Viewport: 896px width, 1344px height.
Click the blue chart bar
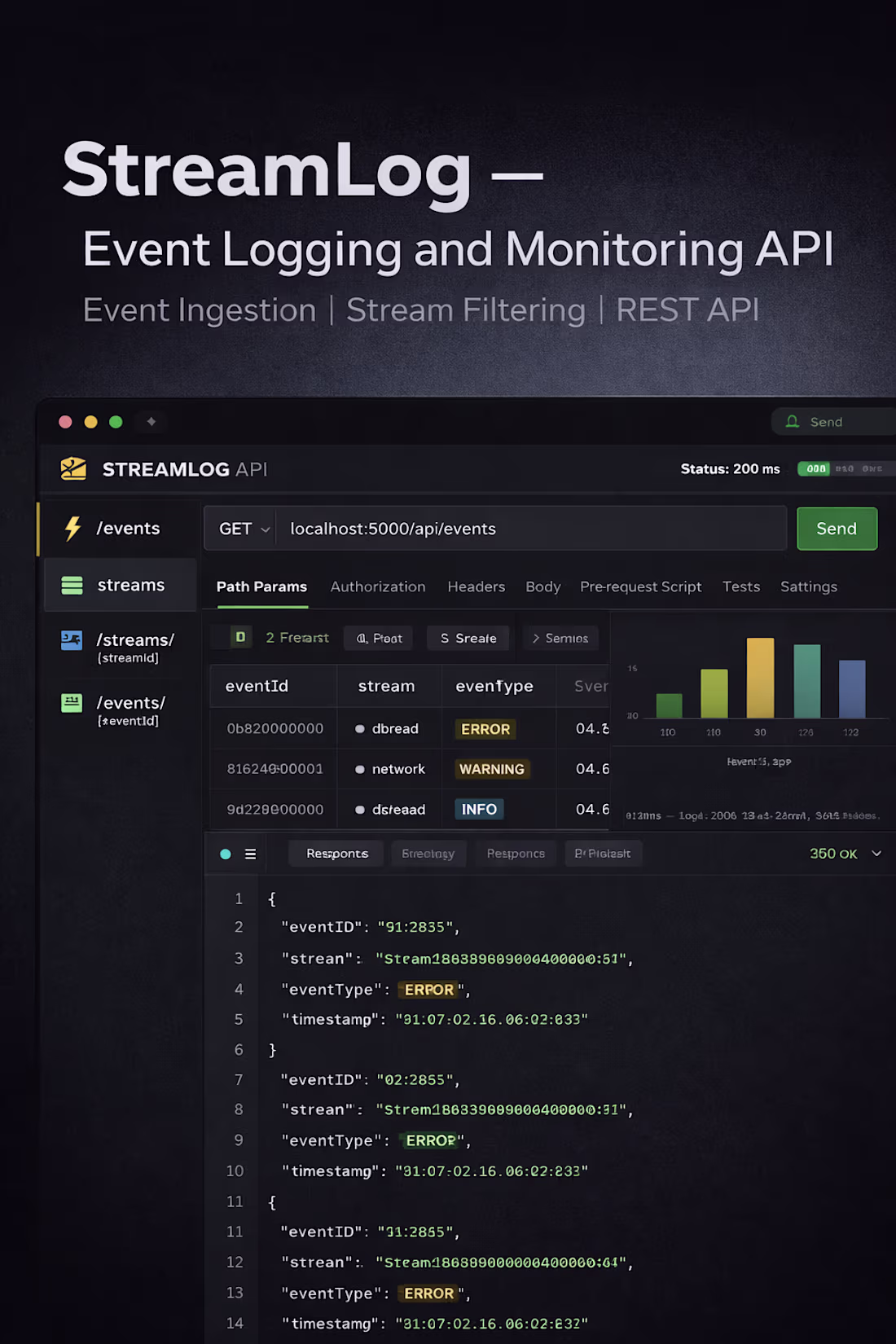(x=852, y=689)
